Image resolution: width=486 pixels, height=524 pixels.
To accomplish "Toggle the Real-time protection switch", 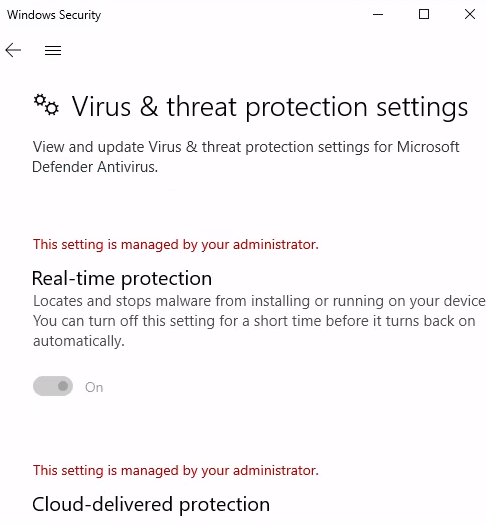I will click(x=53, y=386).
